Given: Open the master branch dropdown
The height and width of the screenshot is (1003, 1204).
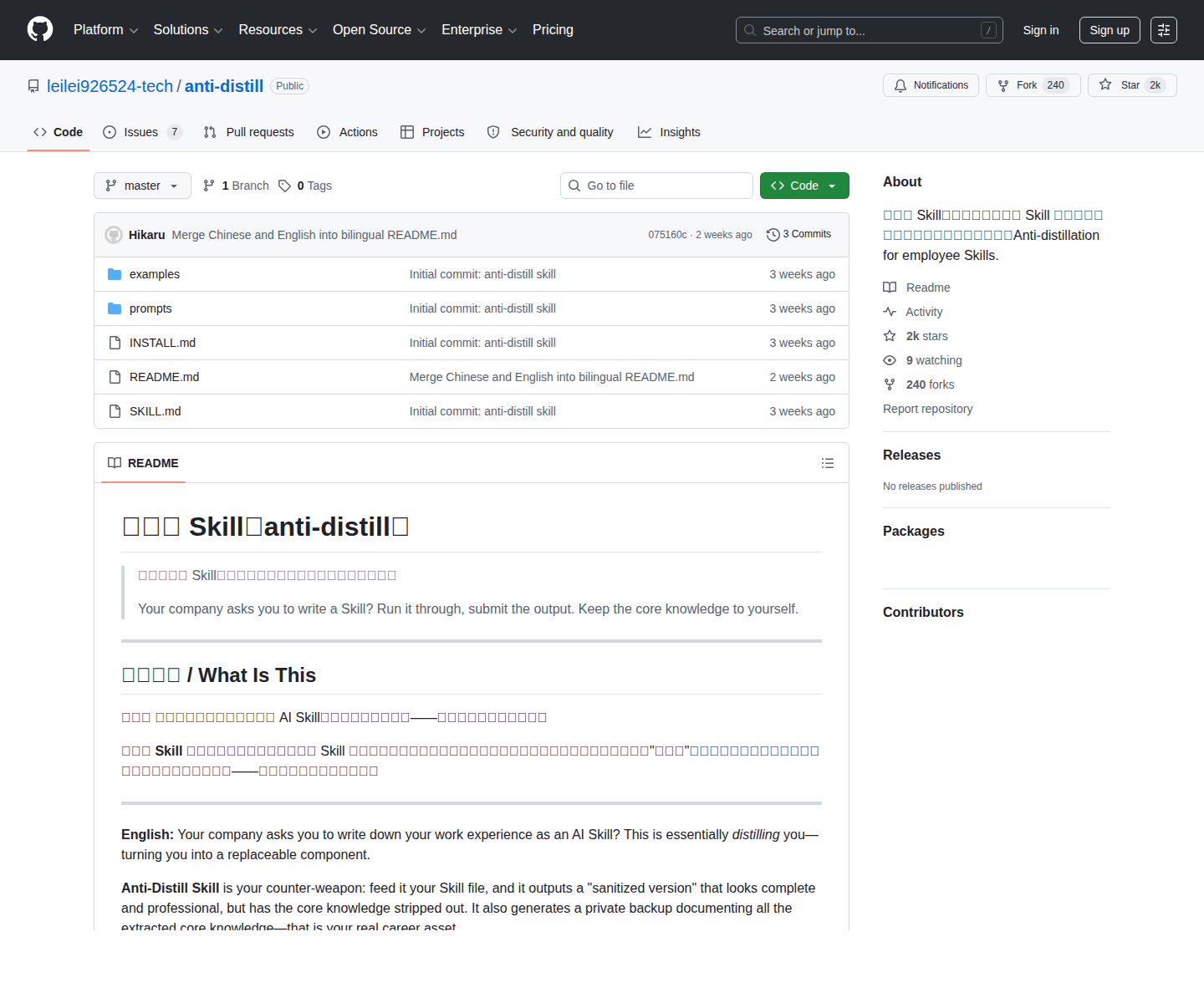Looking at the screenshot, I should [142, 186].
